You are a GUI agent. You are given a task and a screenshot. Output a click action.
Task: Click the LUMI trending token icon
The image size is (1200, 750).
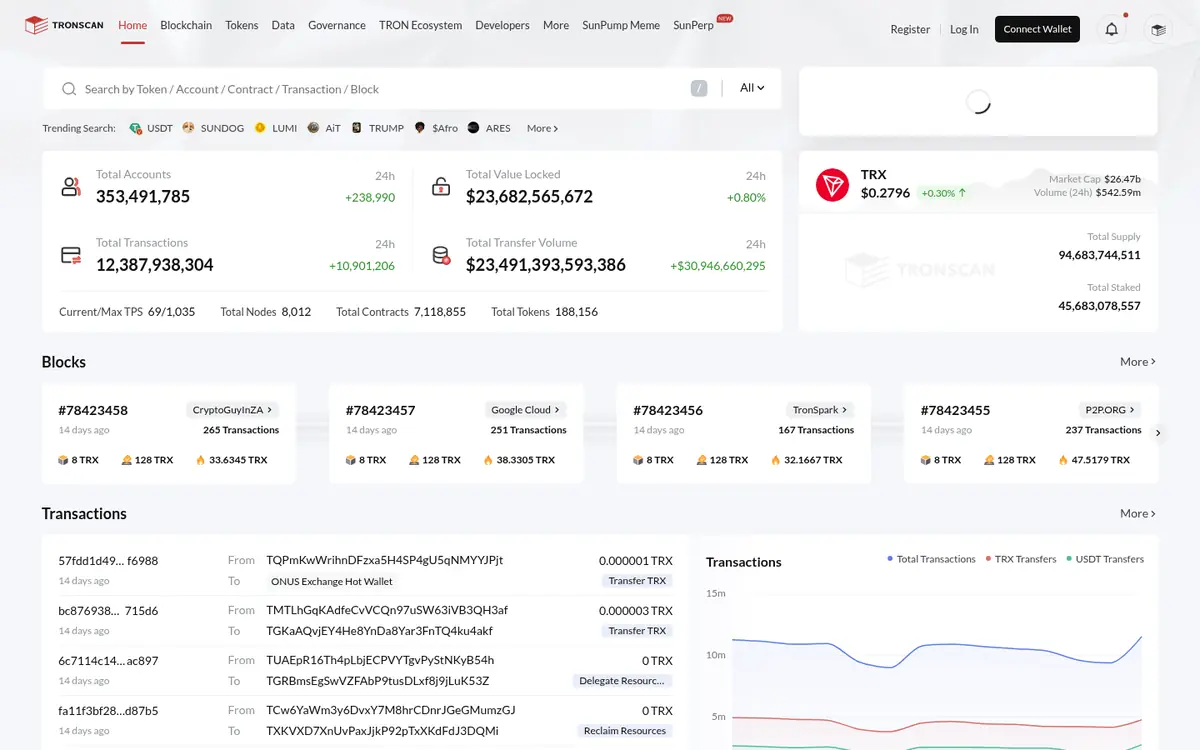260,128
